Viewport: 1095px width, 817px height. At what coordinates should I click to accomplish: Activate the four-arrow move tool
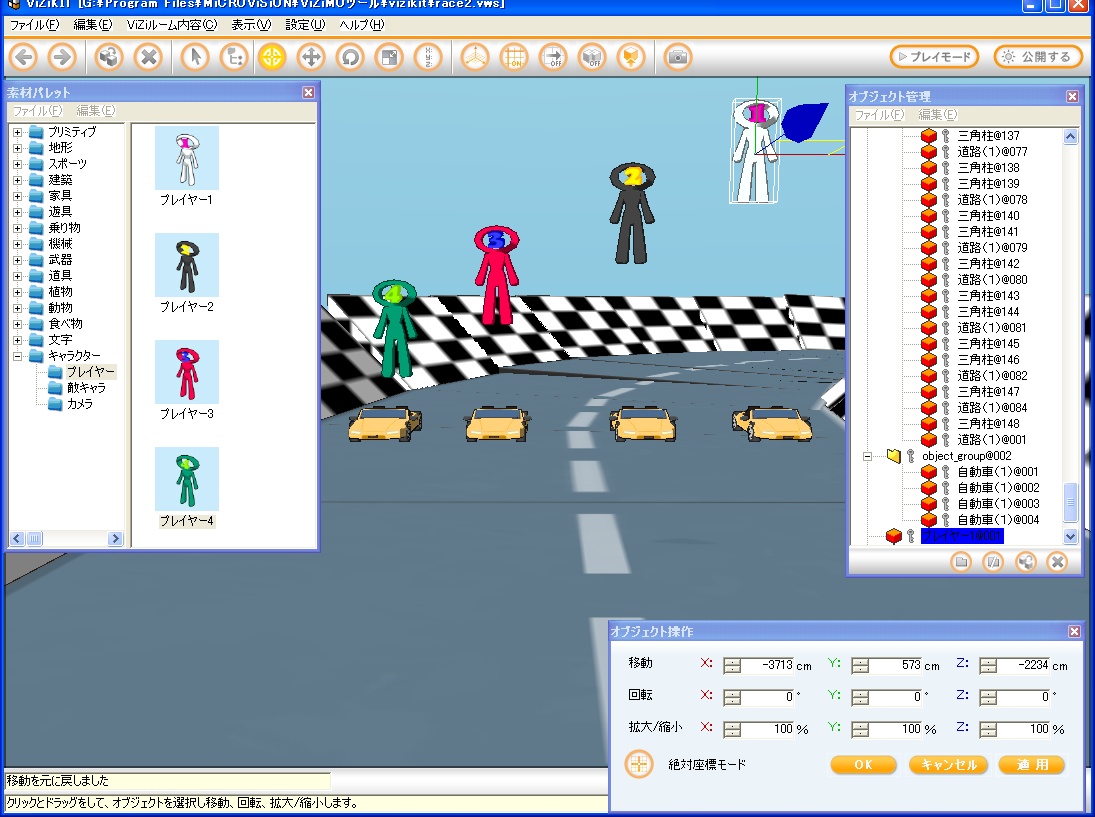pyautogui.click(x=310, y=57)
